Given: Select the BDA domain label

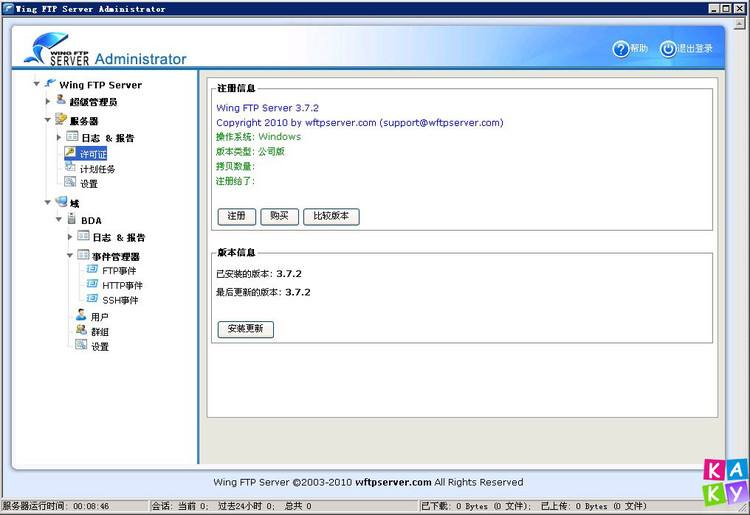Looking at the screenshot, I should [x=91, y=220].
